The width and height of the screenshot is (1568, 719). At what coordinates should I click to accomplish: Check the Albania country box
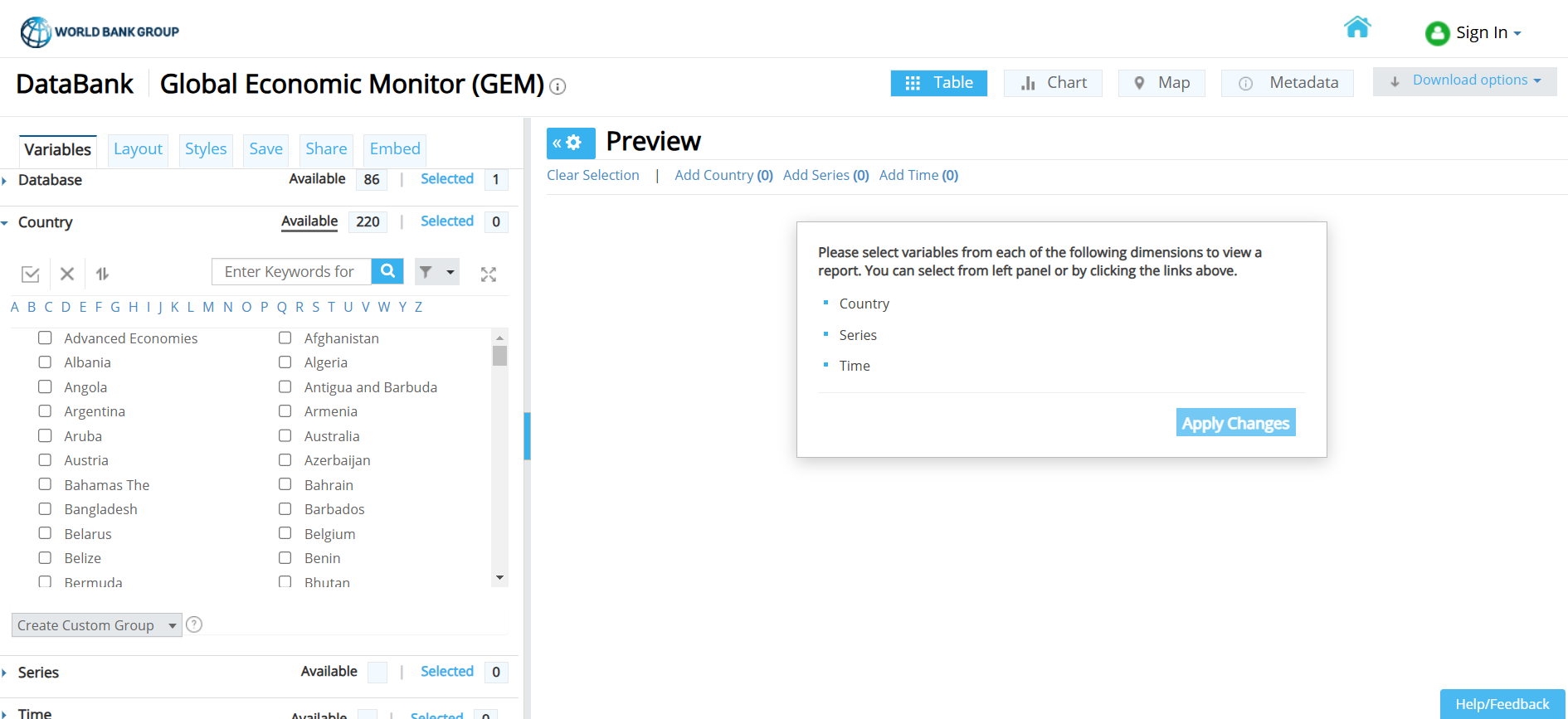45,362
